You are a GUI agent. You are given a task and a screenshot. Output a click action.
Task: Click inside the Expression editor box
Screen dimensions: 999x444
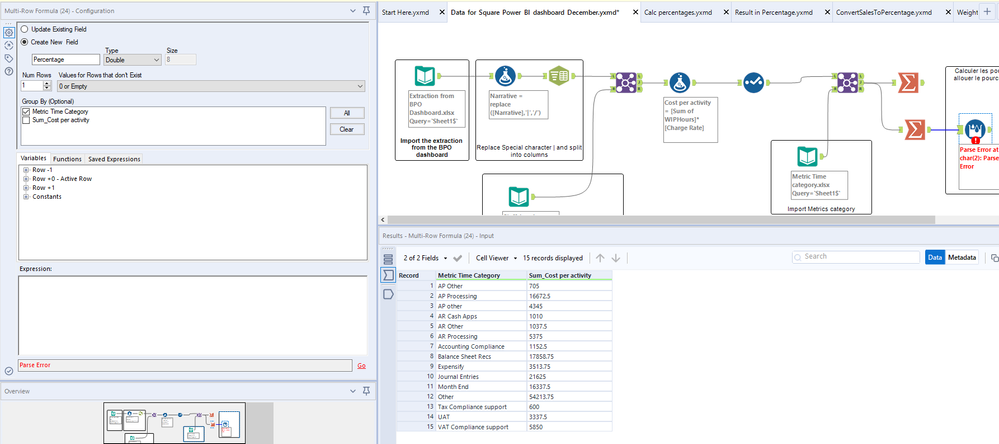(192, 315)
